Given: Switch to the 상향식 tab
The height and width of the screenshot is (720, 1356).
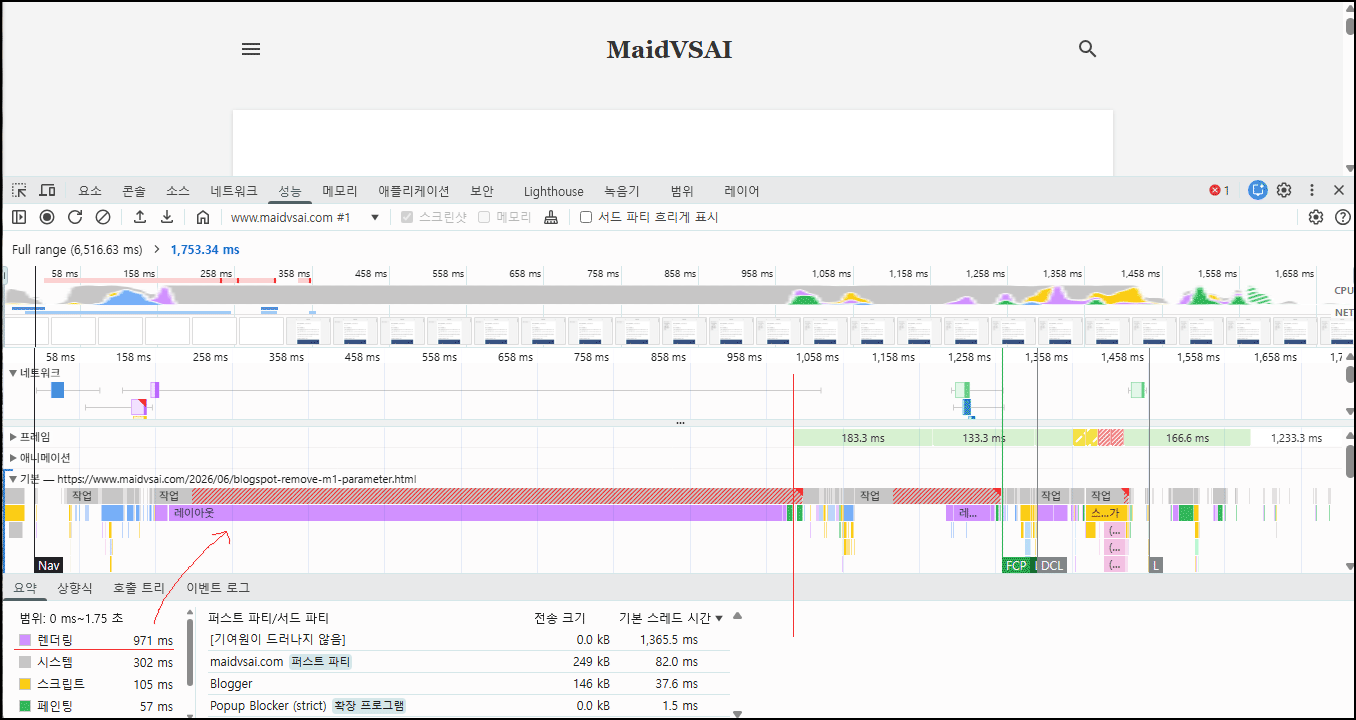Looking at the screenshot, I should pyautogui.click(x=74, y=588).
